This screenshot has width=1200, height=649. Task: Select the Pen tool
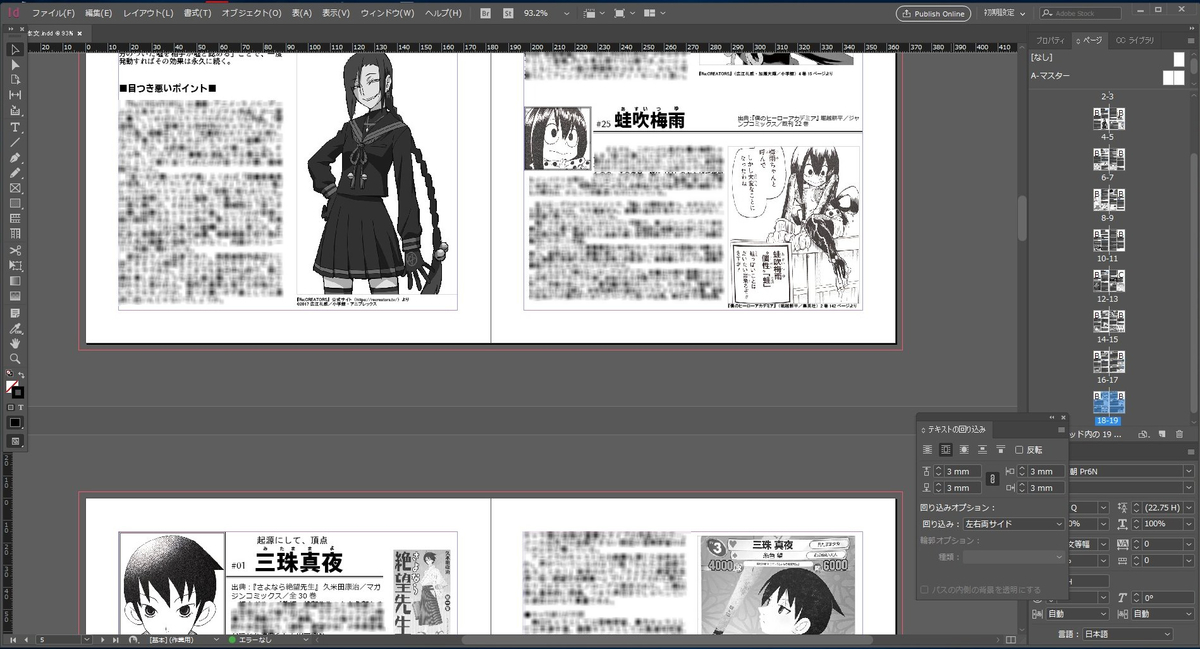click(15, 158)
